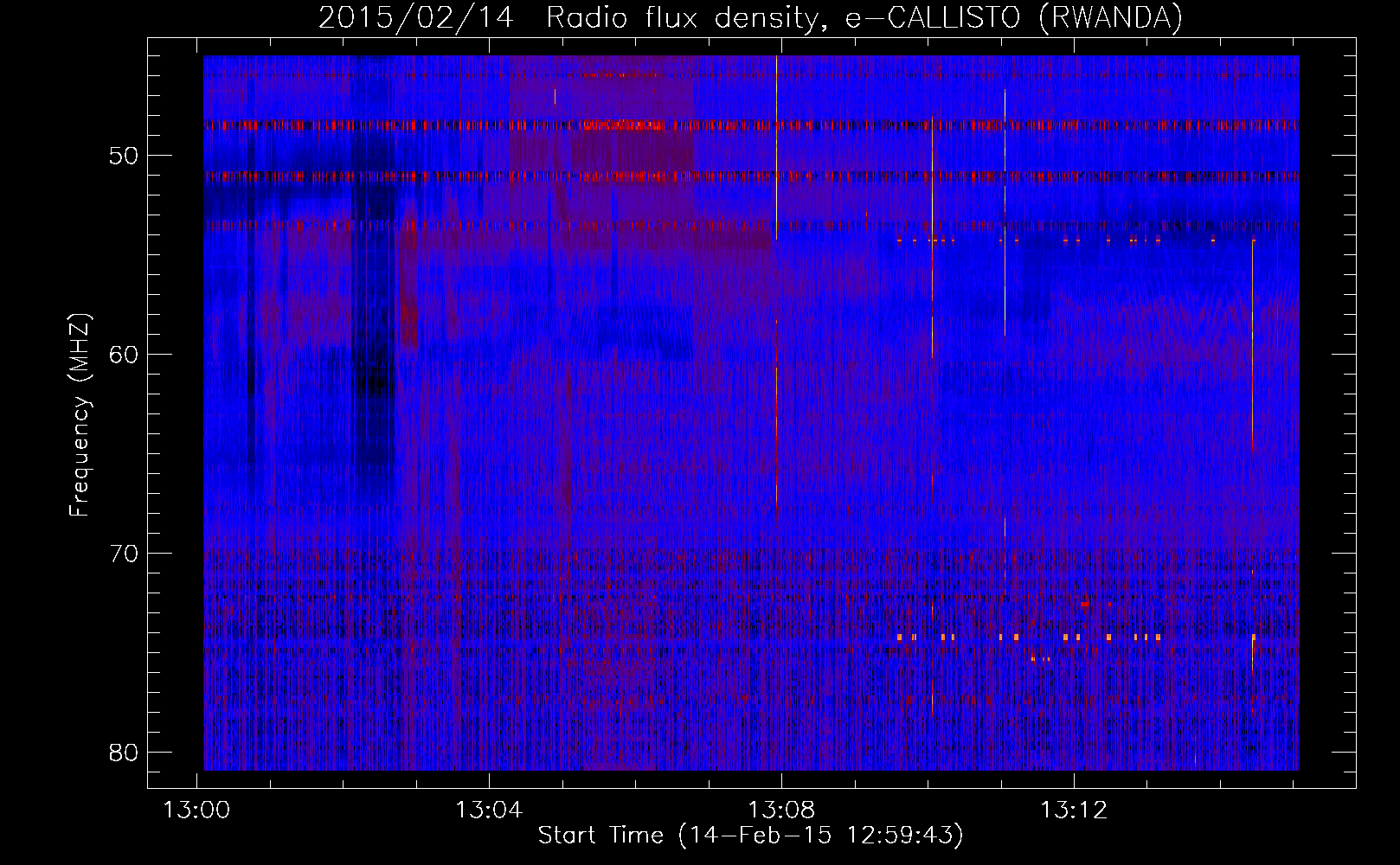Click the 50 MHz frequency tick label
Image resolution: width=1400 pixels, height=865 pixels.
tap(124, 156)
